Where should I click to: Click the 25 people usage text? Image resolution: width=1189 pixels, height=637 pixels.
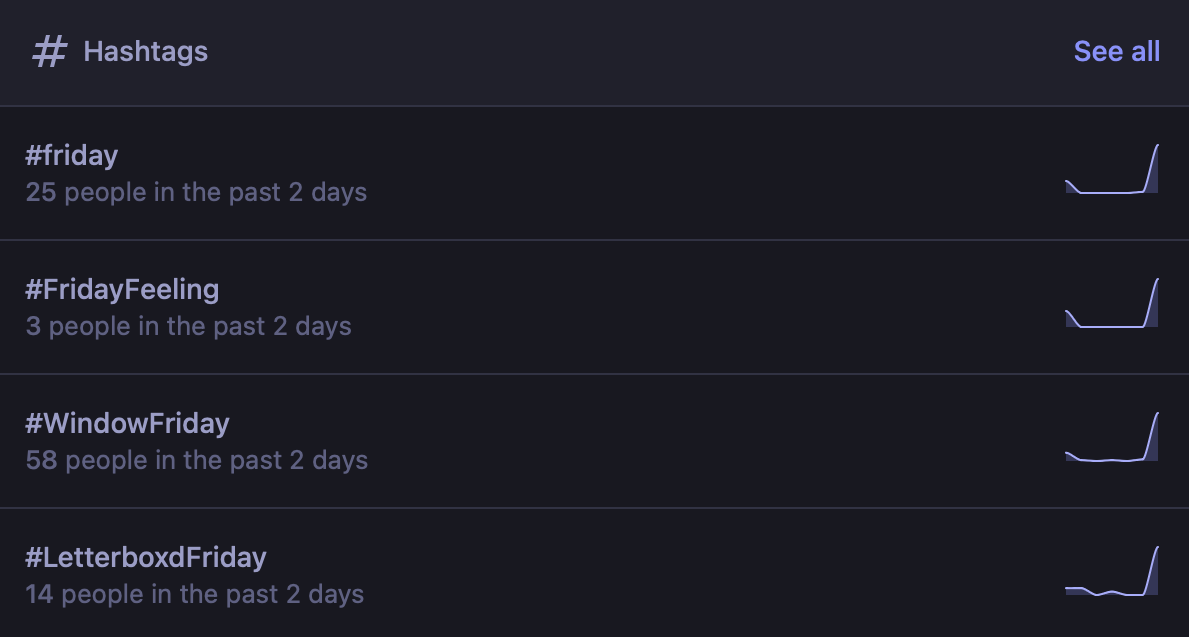196,192
